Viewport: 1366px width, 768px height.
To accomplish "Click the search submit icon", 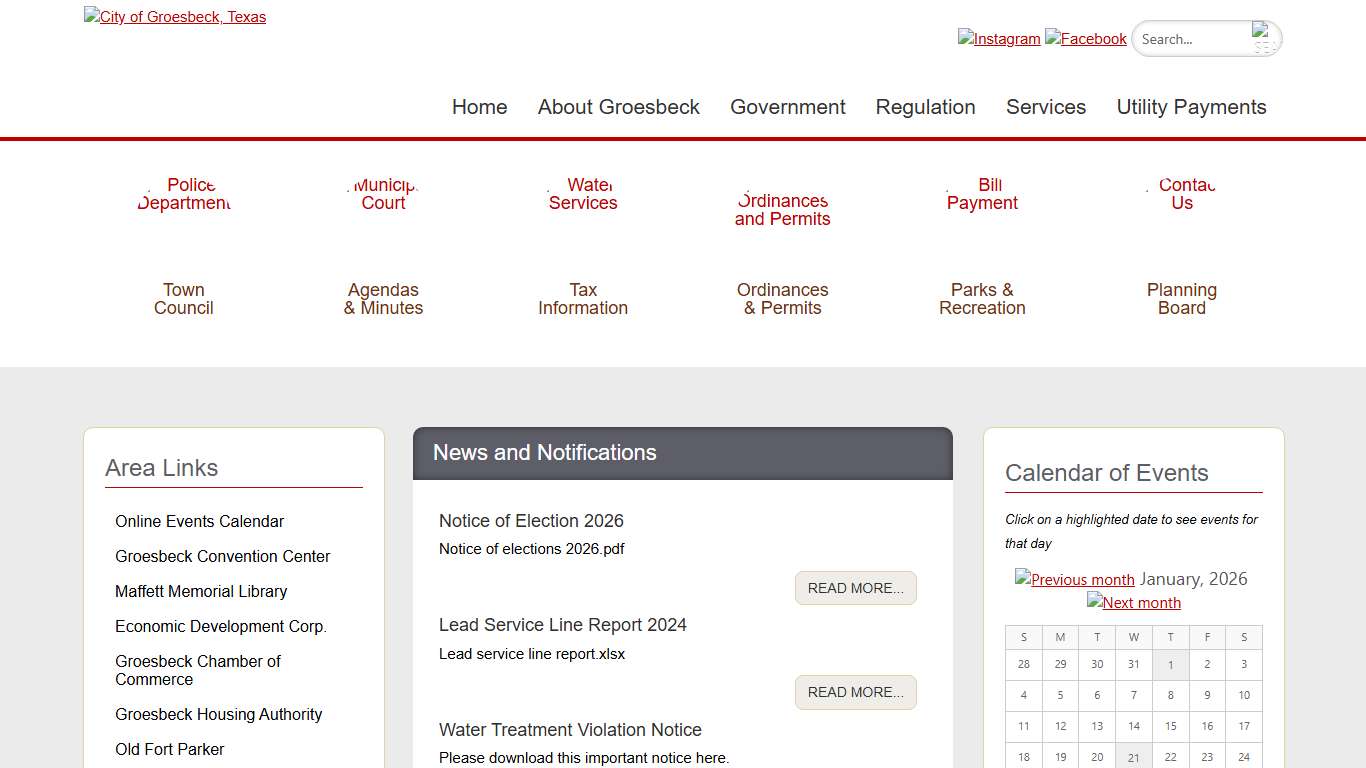I will (1264, 39).
